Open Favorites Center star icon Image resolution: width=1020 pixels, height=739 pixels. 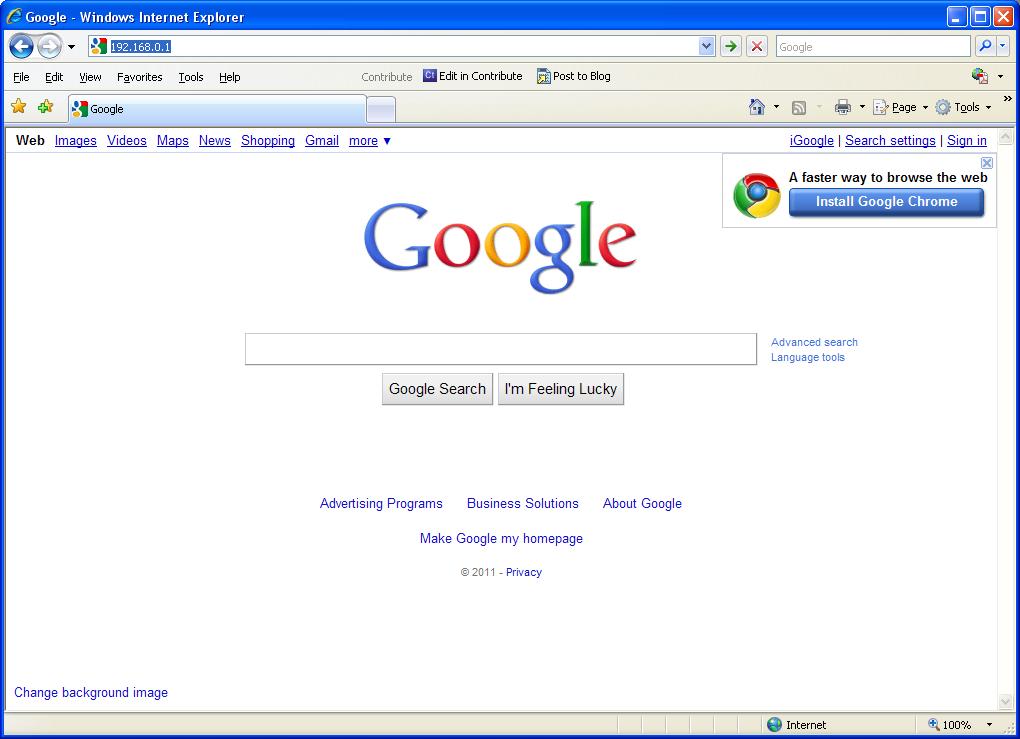tap(19, 106)
